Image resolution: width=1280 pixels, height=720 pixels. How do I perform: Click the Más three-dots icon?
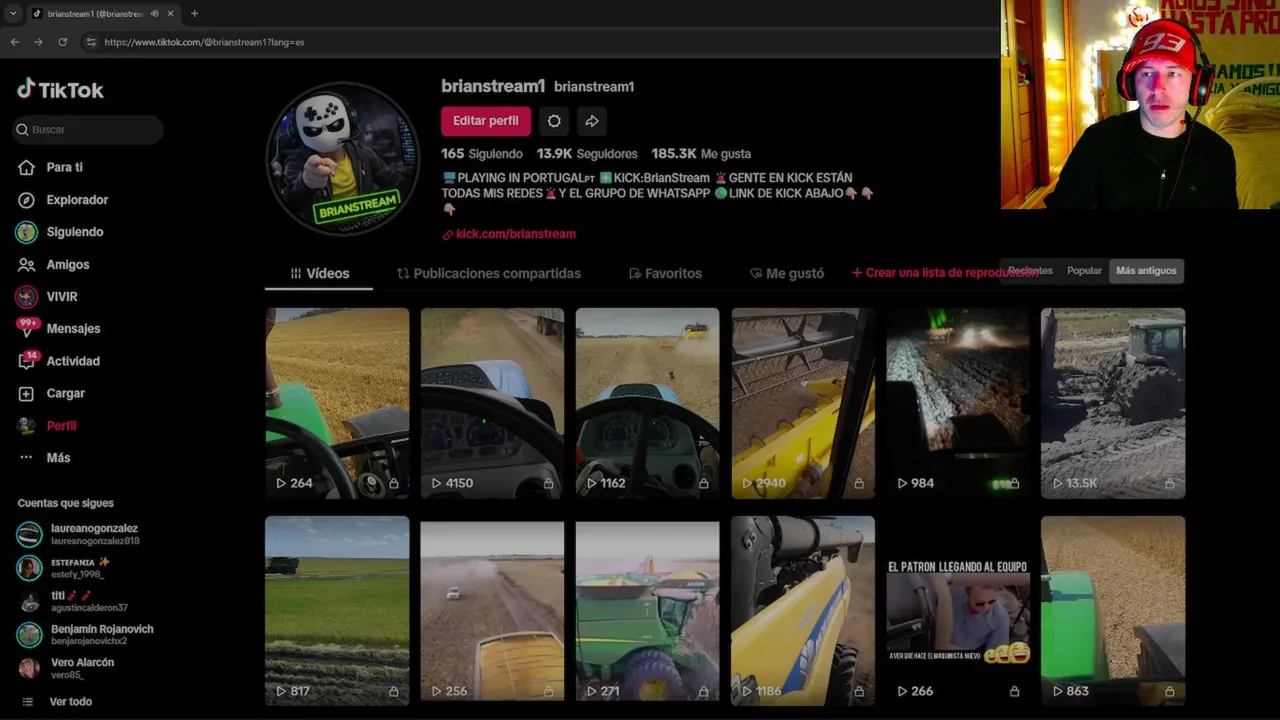coord(27,458)
